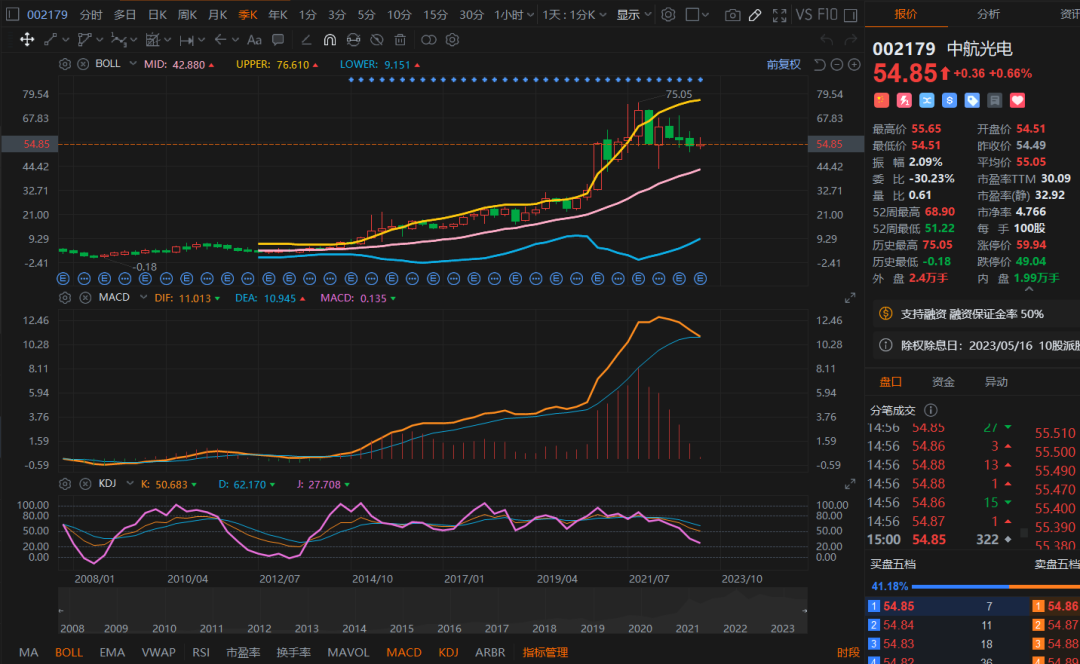Click the red heart favorite icon

pyautogui.click(x=1017, y=100)
